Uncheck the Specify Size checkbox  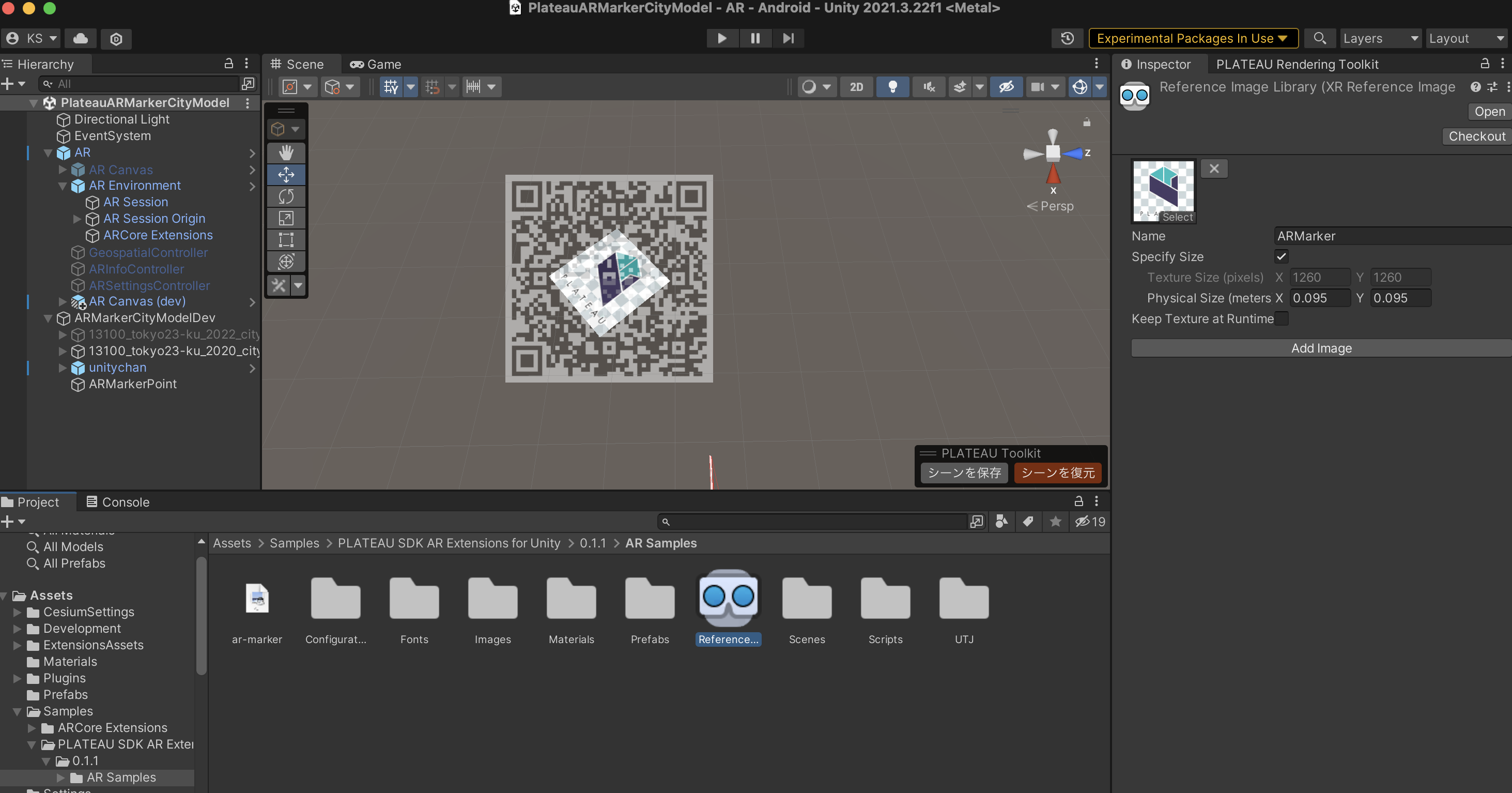(1282, 256)
